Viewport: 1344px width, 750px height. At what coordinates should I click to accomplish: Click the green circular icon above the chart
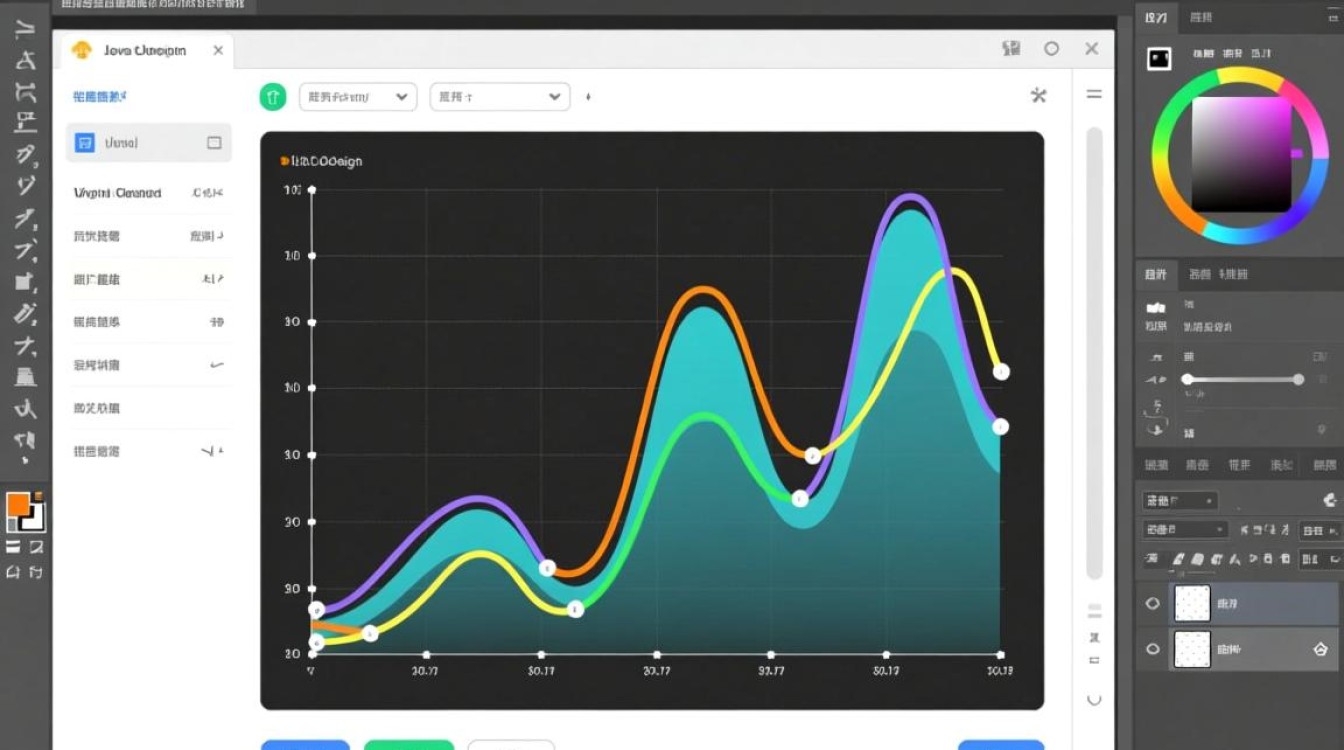pyautogui.click(x=273, y=96)
